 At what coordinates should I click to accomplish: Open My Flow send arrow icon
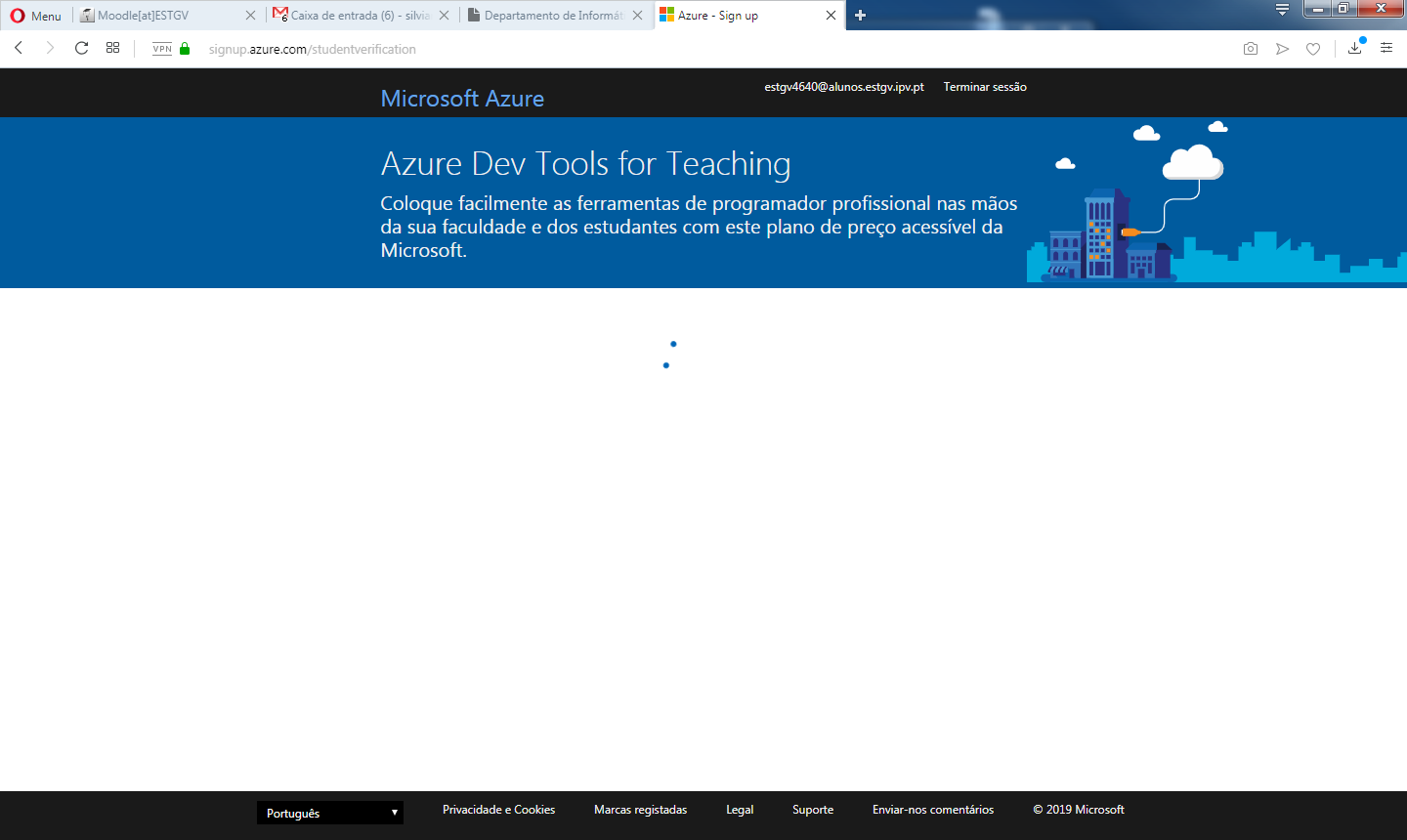point(1282,49)
